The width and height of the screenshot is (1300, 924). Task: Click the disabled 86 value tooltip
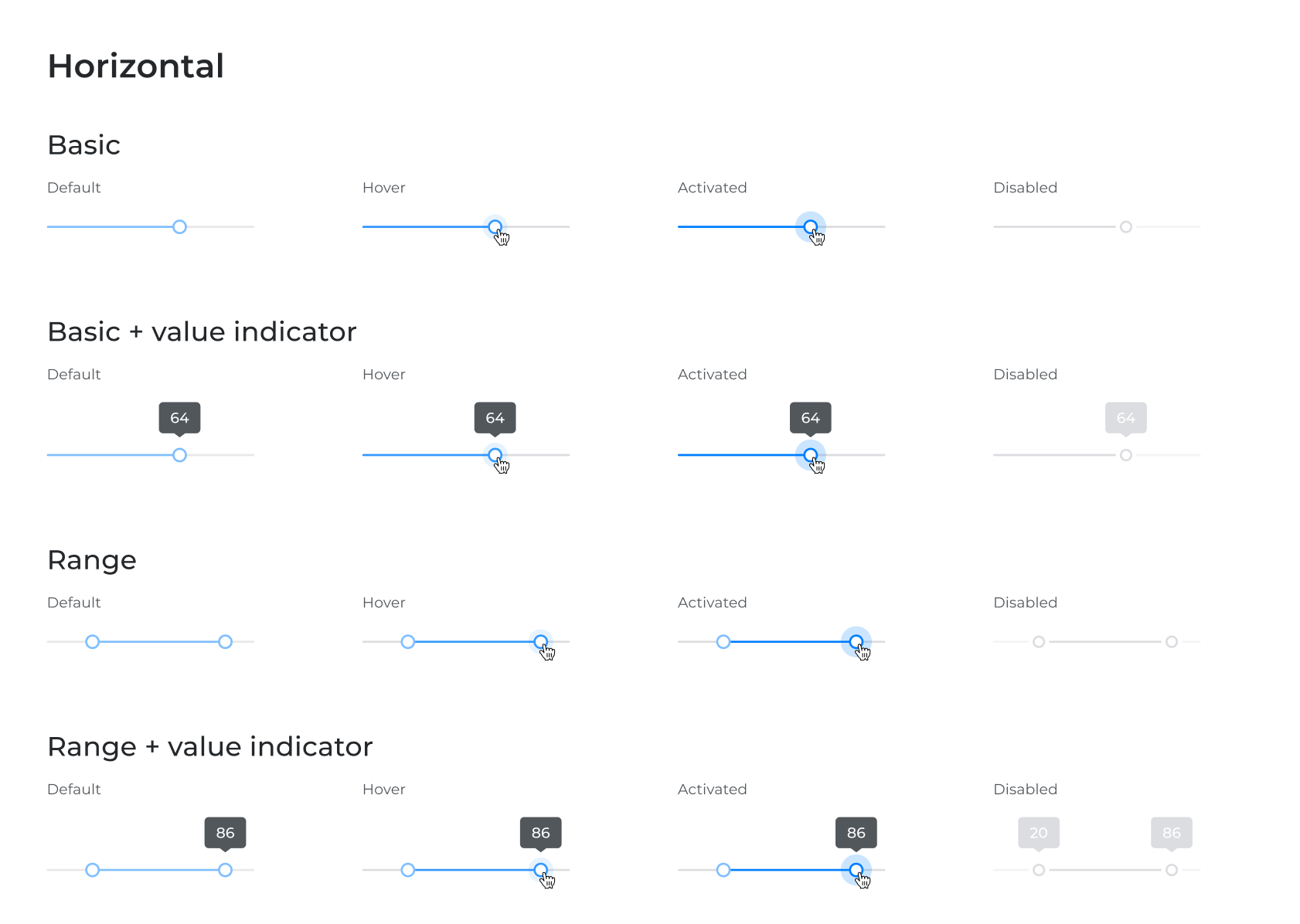click(1172, 833)
